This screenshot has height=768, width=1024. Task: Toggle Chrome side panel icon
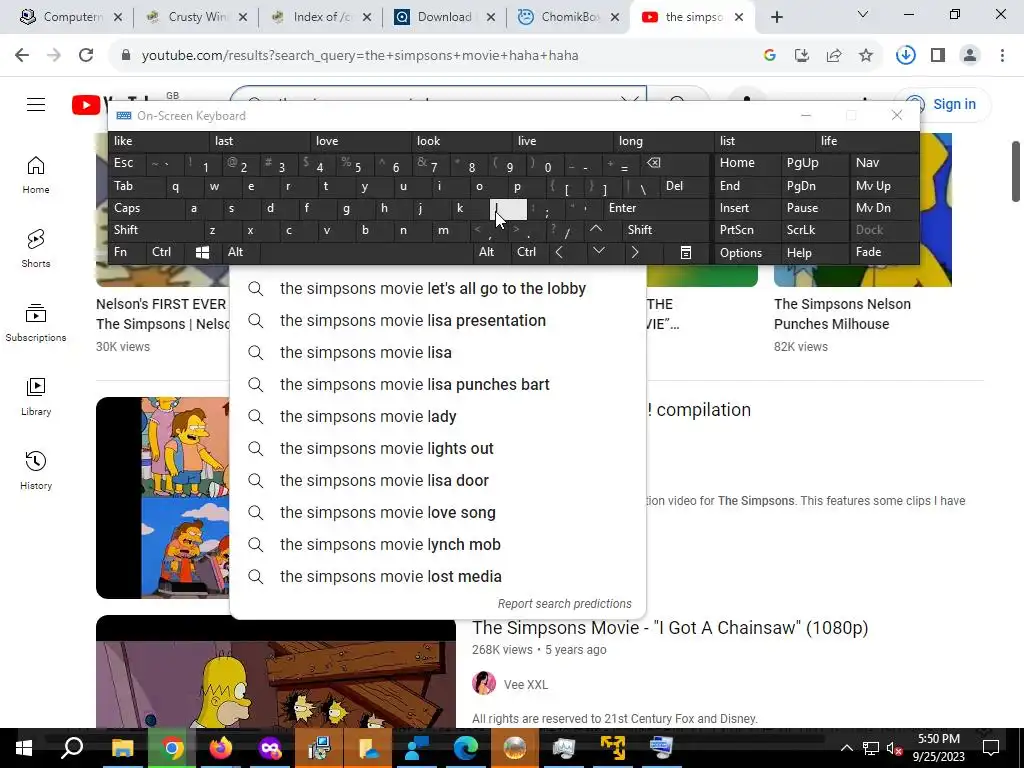point(938,56)
